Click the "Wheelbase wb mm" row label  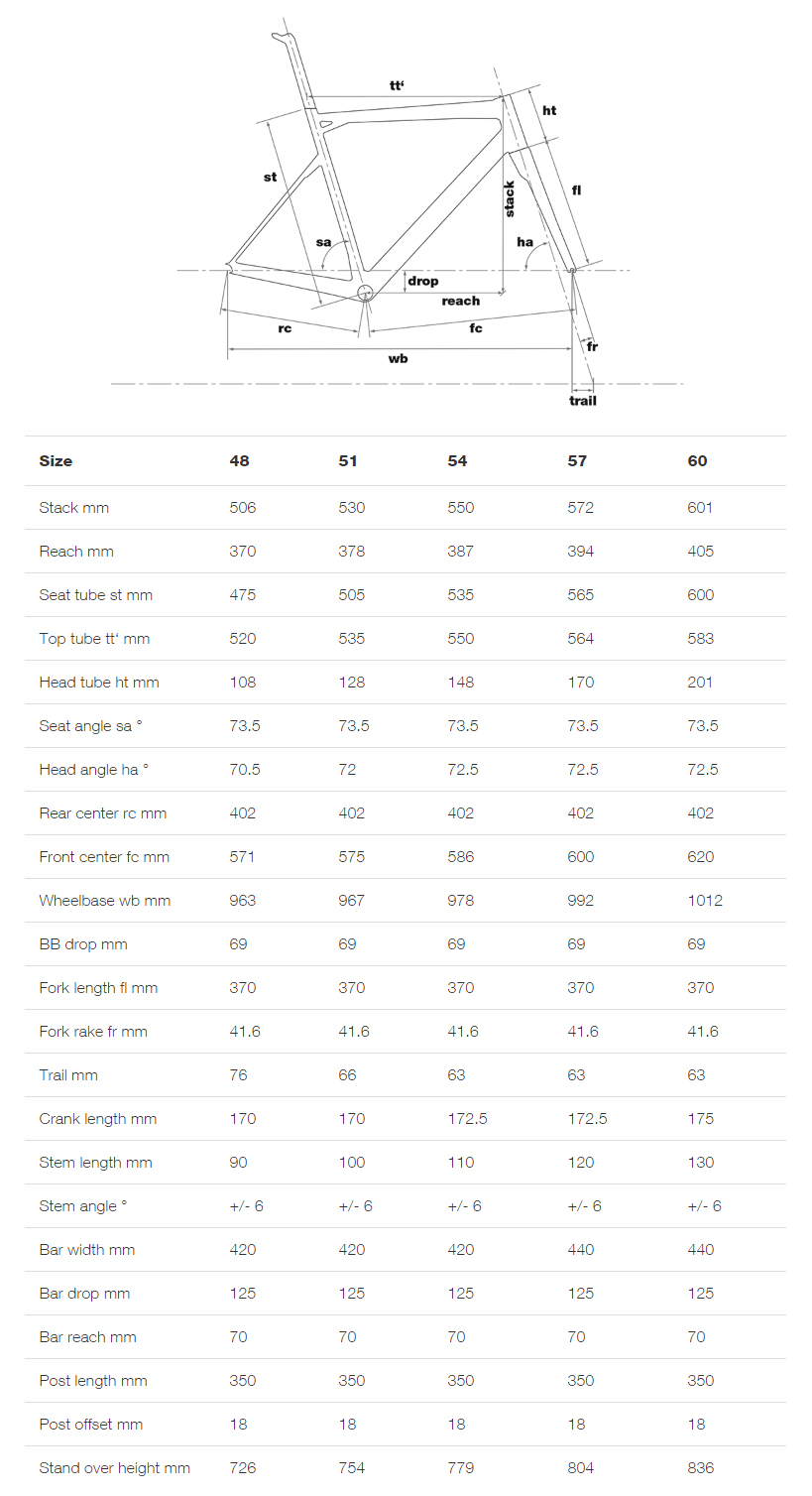[x=105, y=901]
